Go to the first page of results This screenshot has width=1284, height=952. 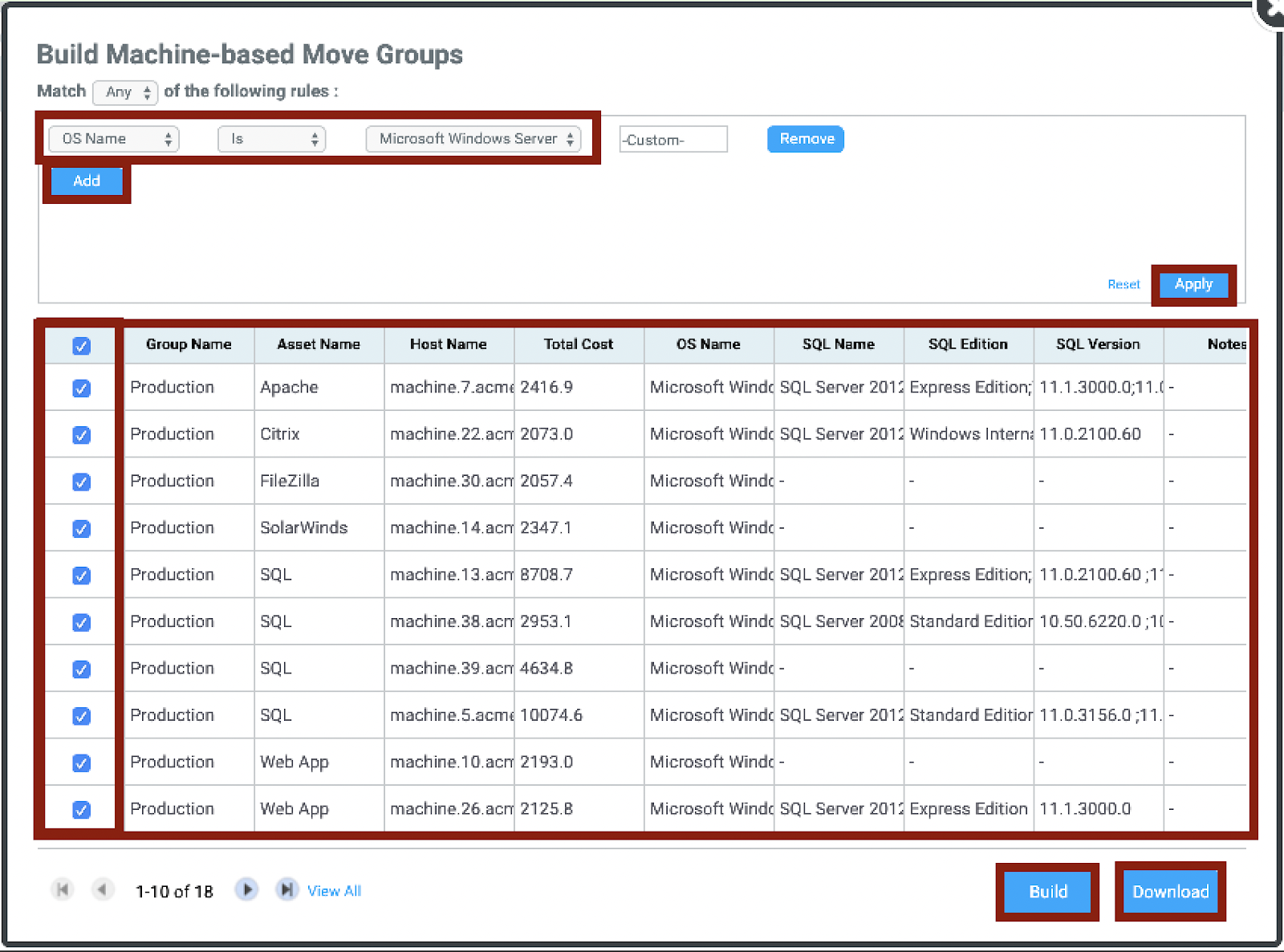(x=63, y=889)
